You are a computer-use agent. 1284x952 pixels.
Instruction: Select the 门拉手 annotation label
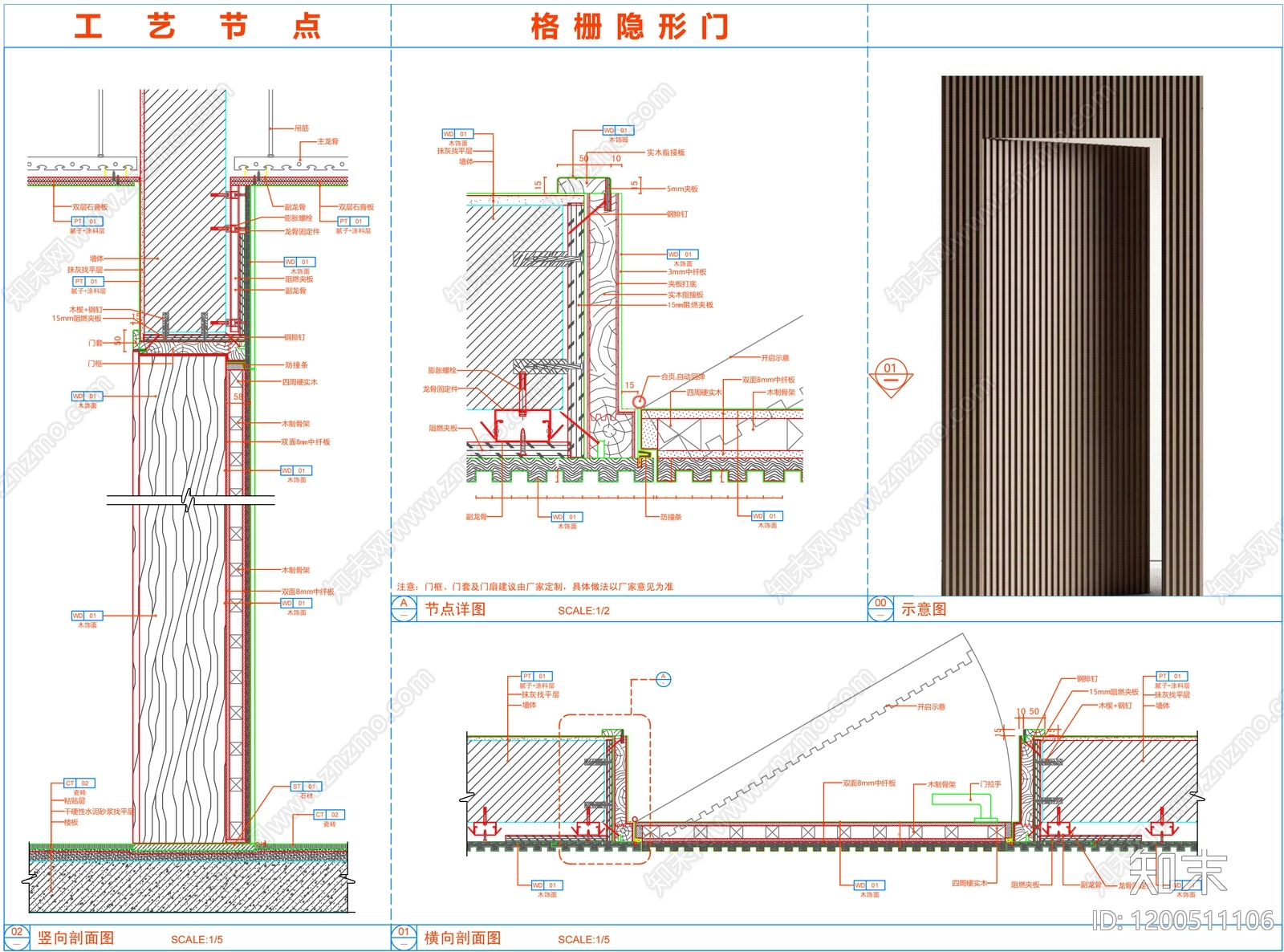991,784
